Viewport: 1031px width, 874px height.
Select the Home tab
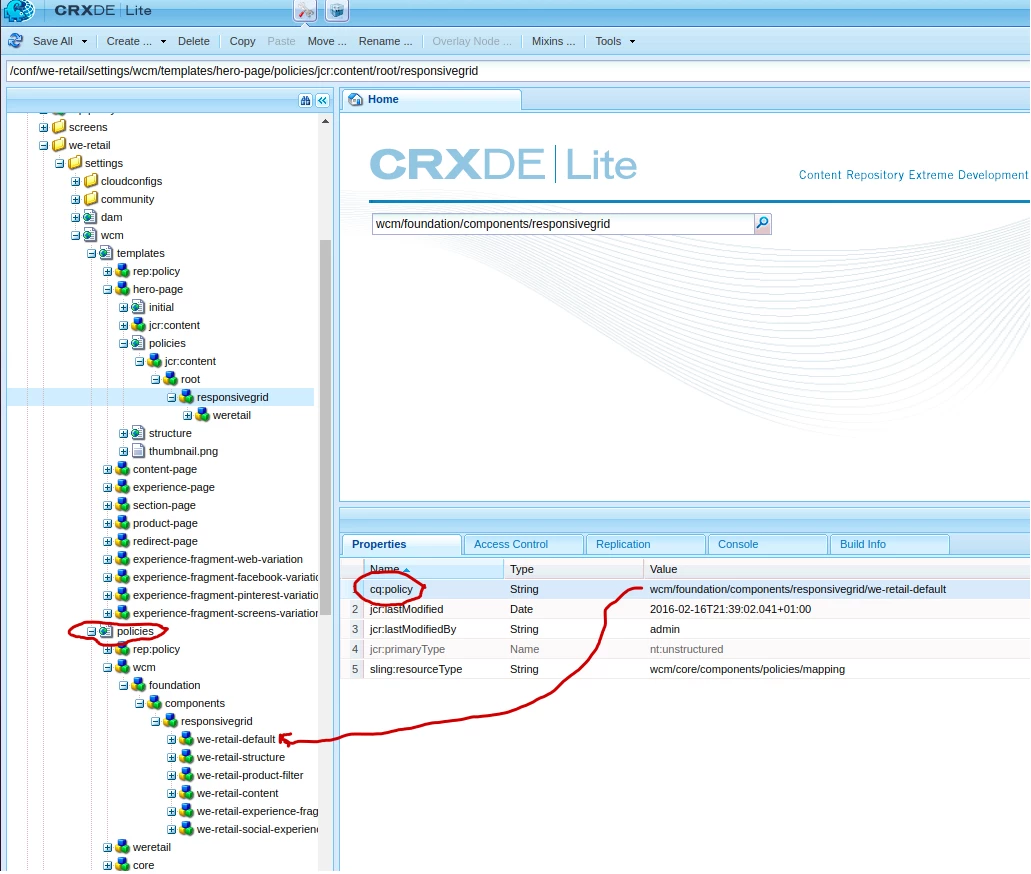(x=432, y=99)
